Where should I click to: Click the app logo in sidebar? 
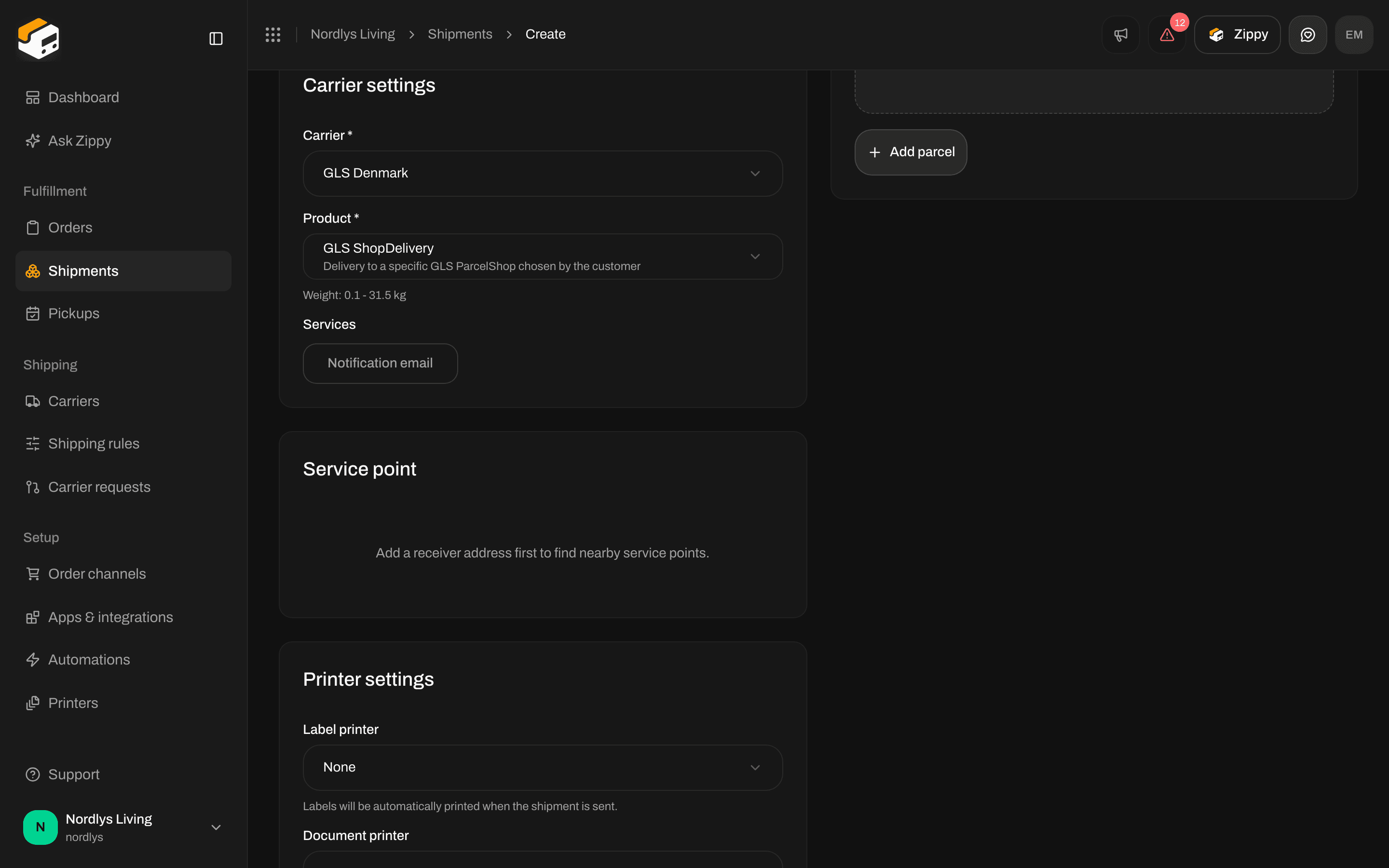(39, 39)
